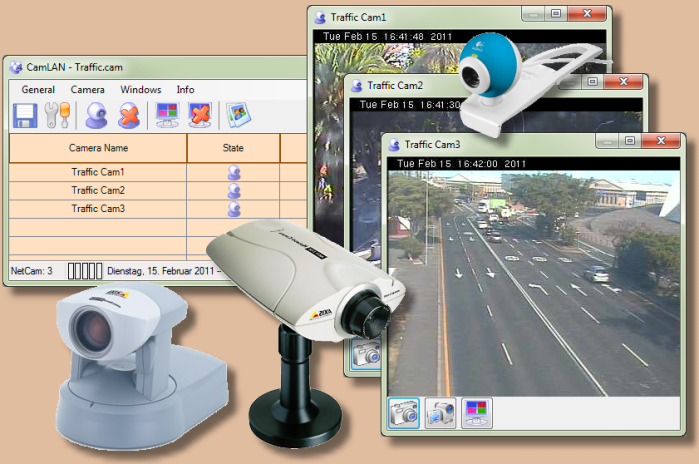Click the webcam icon in Traffic Cam2 title bar
This screenshot has height=464, width=699.
(357, 86)
